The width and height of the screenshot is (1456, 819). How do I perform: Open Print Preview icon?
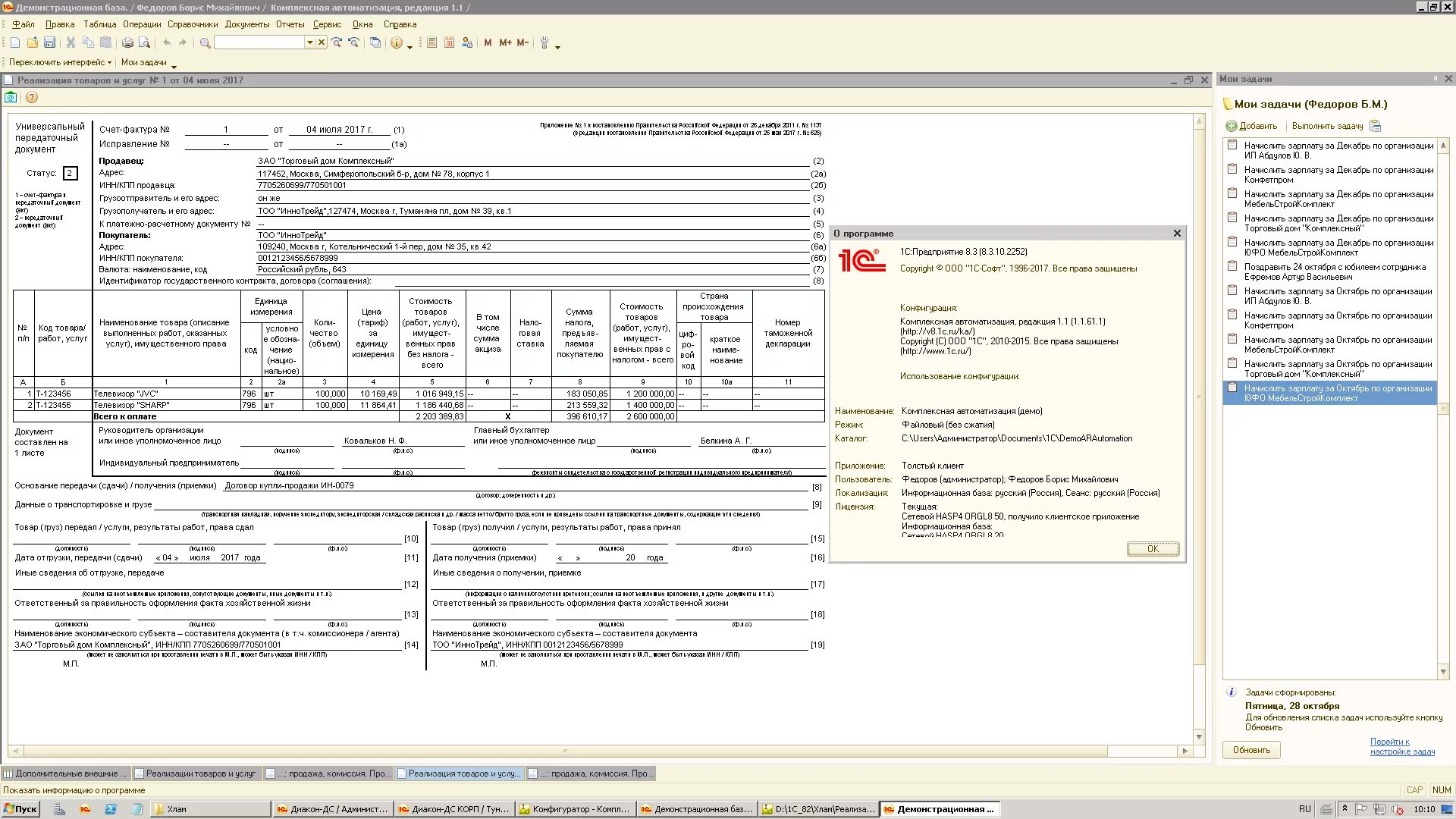[x=145, y=43]
